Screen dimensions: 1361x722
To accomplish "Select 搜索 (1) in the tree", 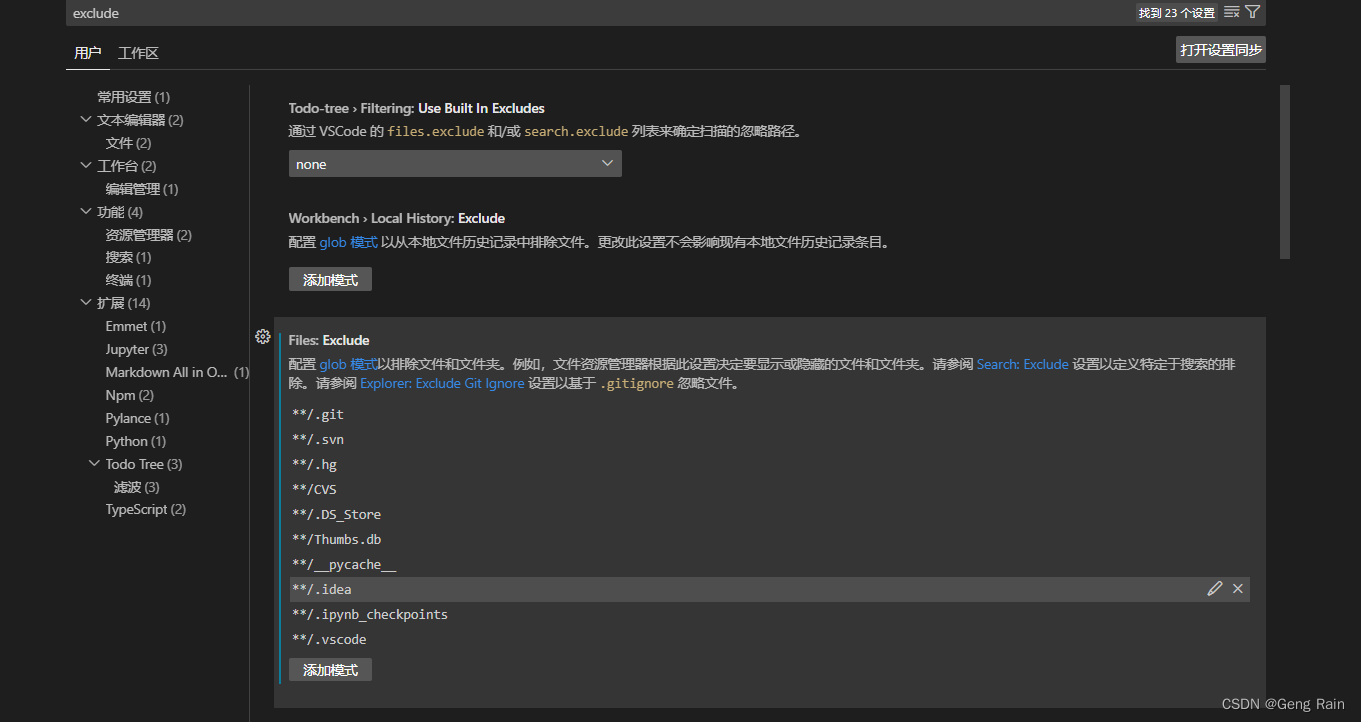I will coord(128,257).
